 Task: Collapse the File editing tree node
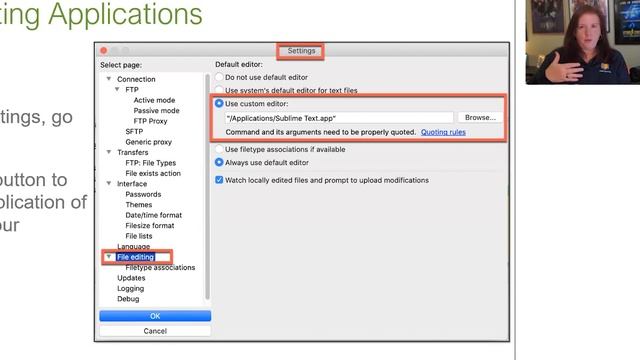click(109, 257)
